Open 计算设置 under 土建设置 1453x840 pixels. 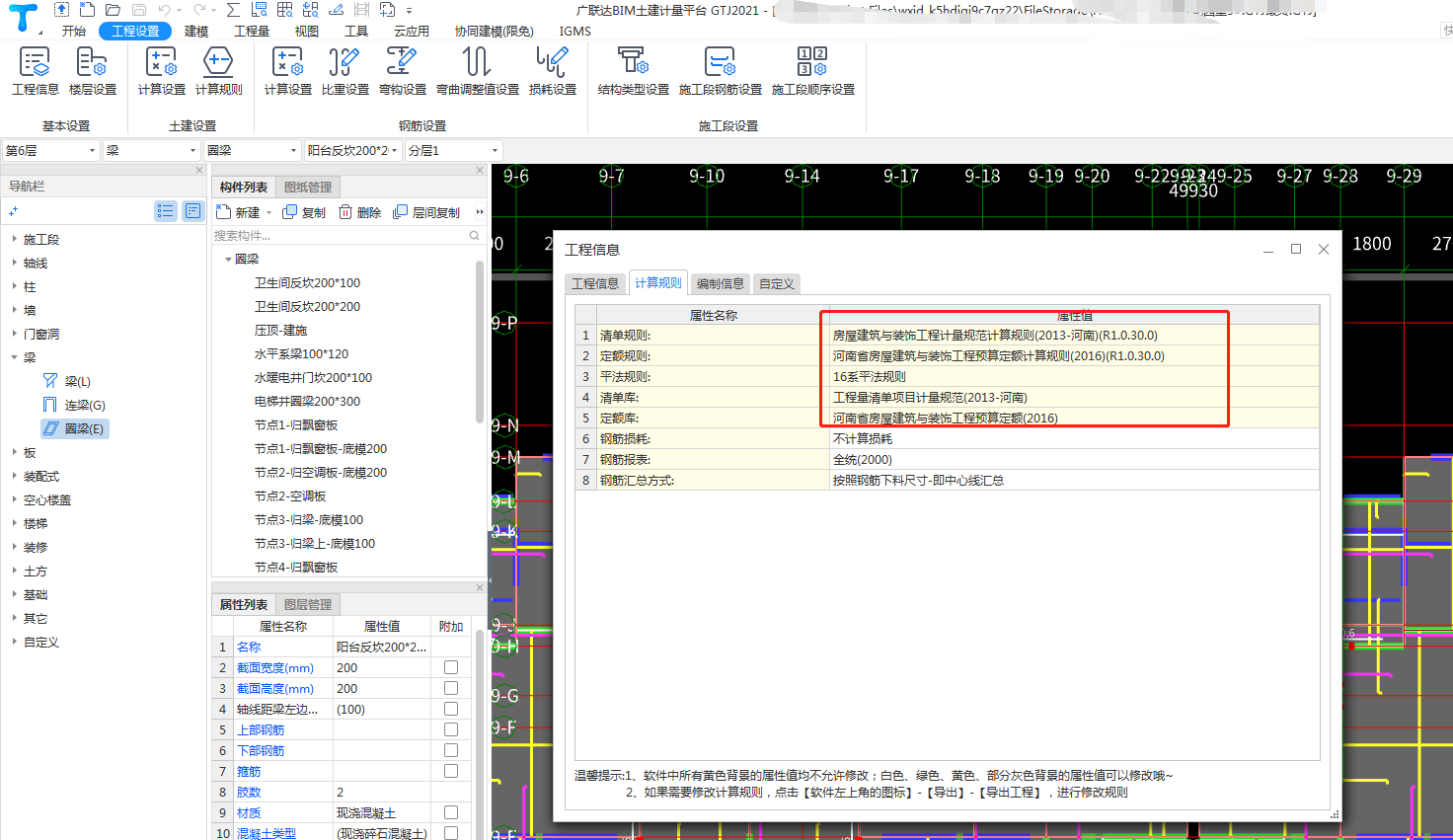(162, 71)
